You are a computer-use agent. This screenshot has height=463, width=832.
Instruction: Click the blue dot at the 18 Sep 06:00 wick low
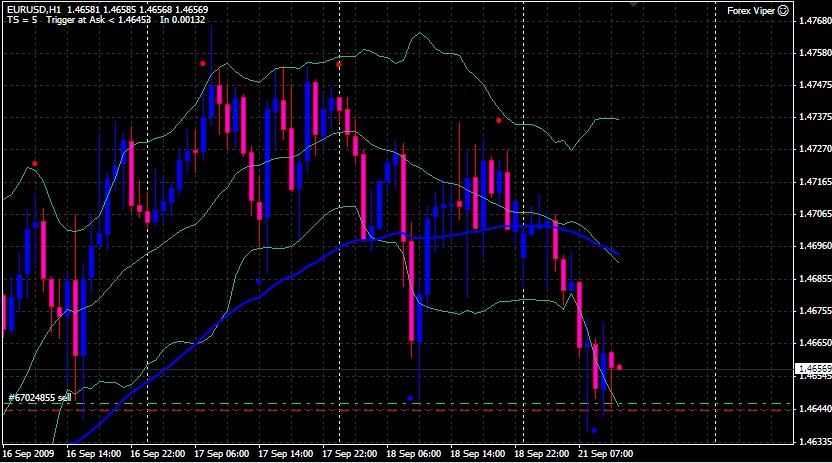pos(410,399)
